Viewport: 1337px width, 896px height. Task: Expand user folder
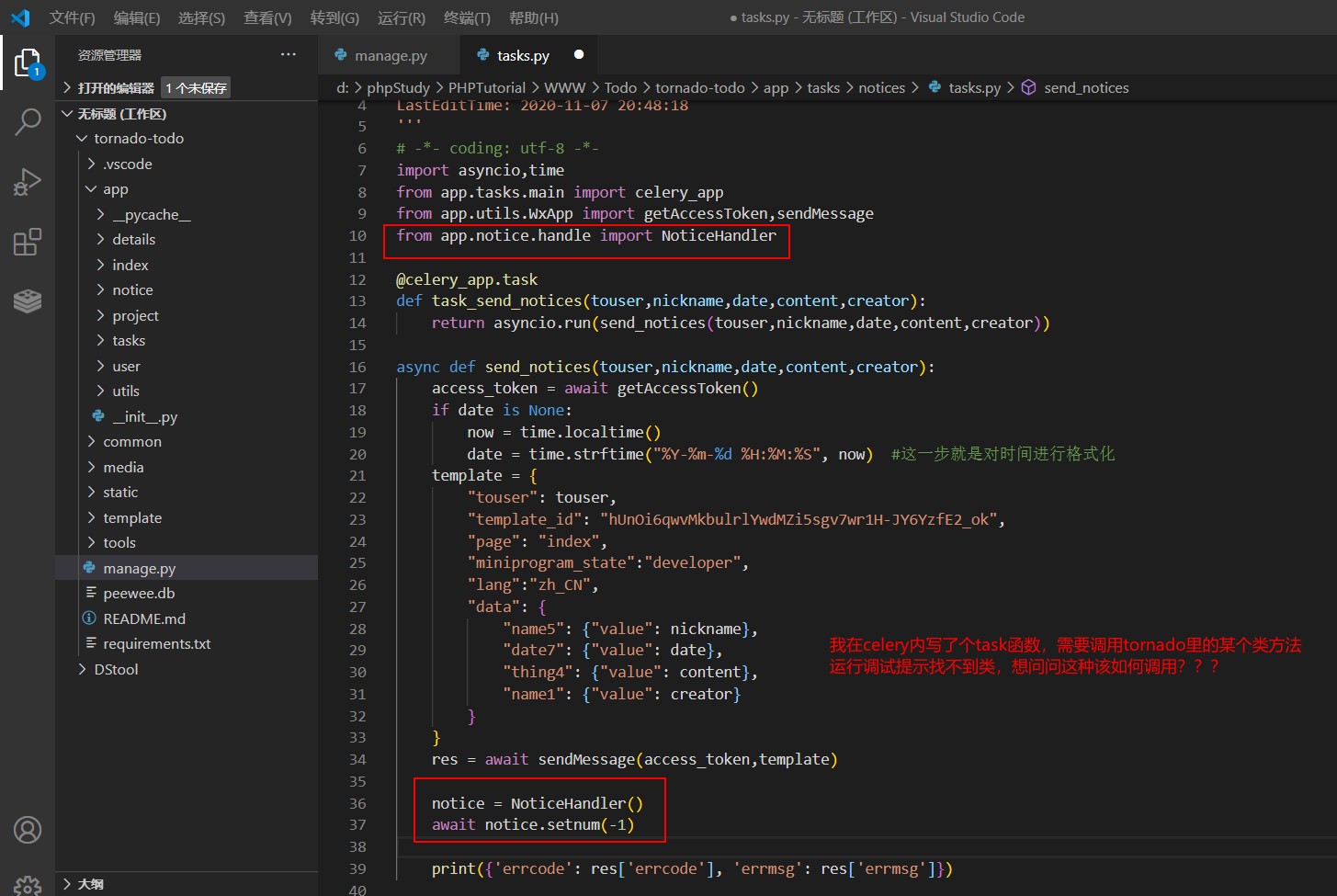[126, 366]
